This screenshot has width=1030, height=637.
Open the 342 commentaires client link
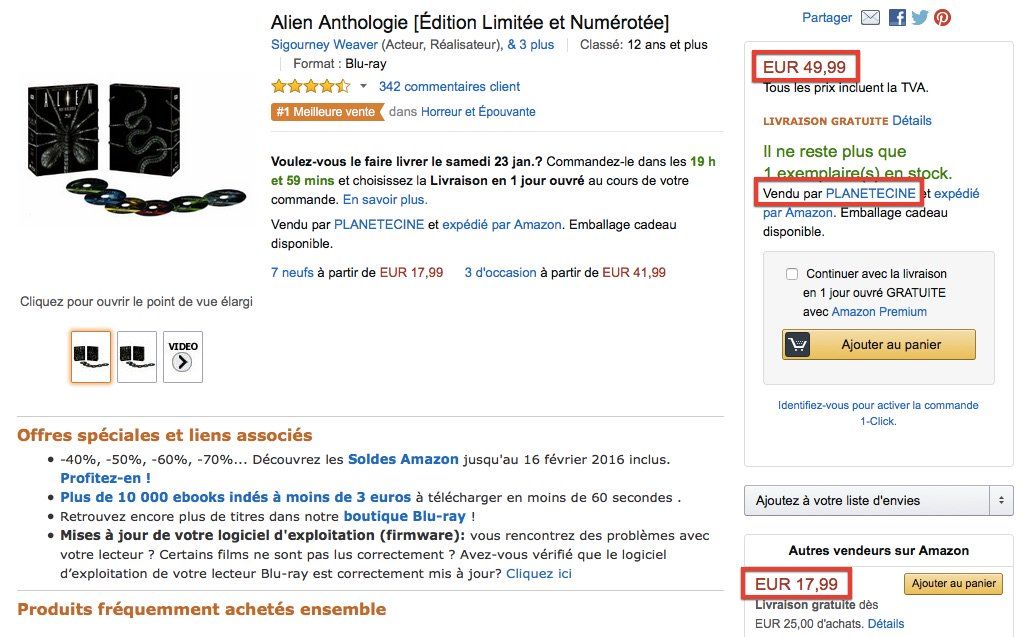(x=449, y=87)
